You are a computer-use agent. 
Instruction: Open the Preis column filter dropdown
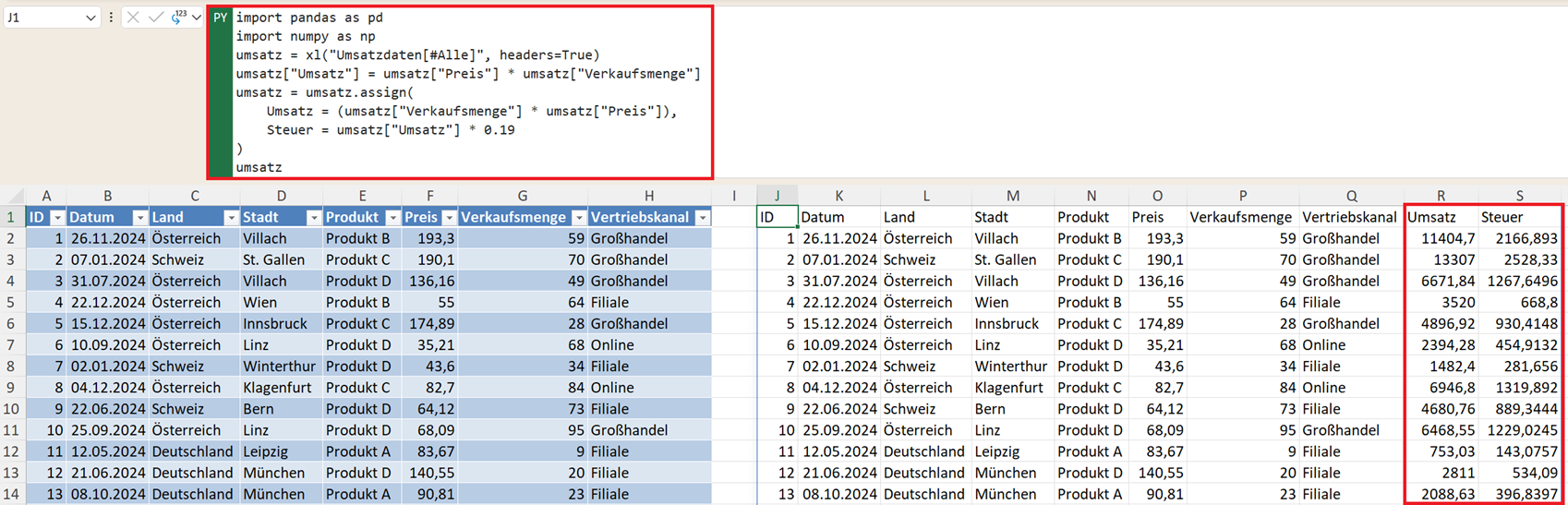tap(449, 218)
